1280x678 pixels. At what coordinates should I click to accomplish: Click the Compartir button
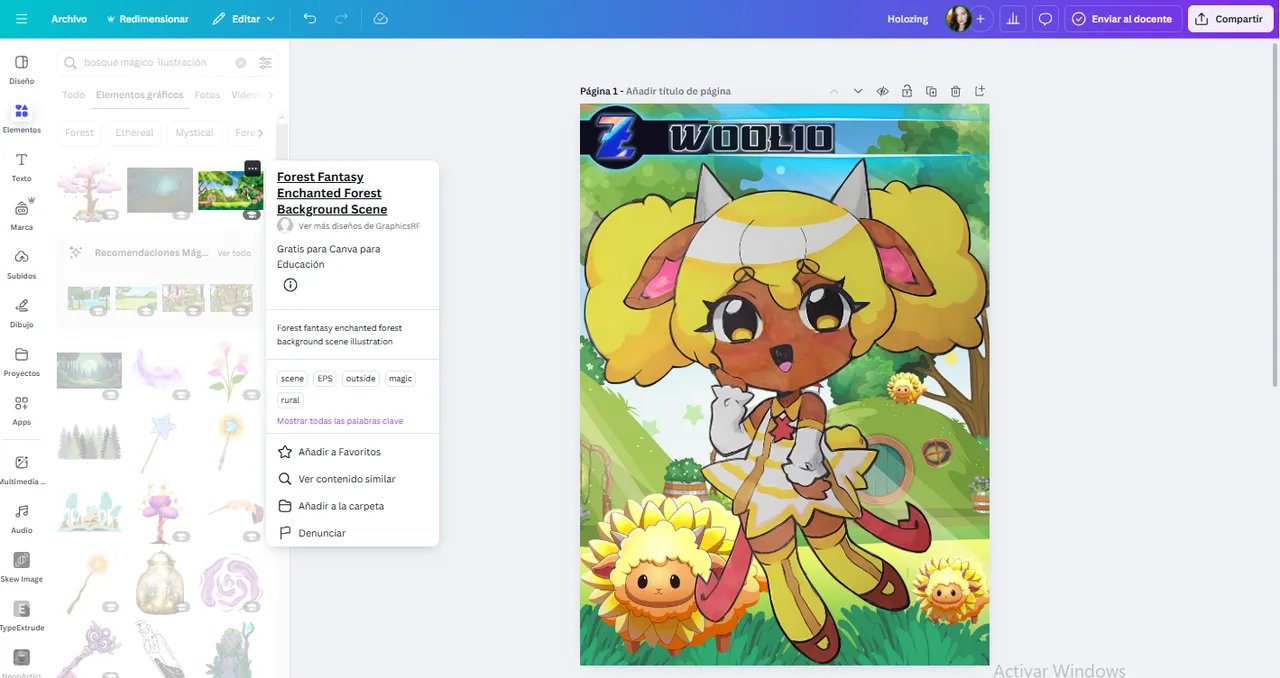point(1229,19)
